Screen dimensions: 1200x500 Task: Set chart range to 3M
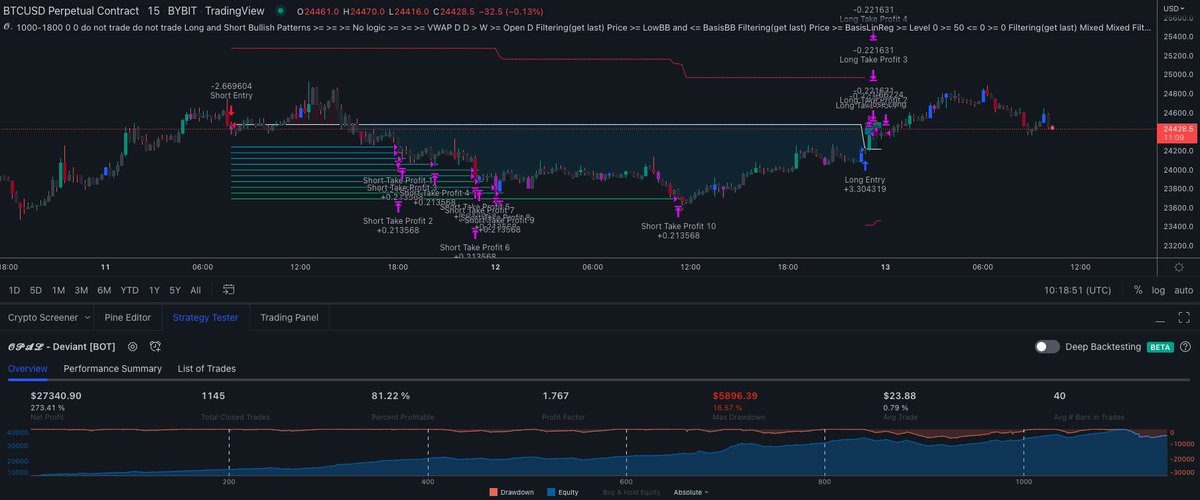pyautogui.click(x=81, y=290)
